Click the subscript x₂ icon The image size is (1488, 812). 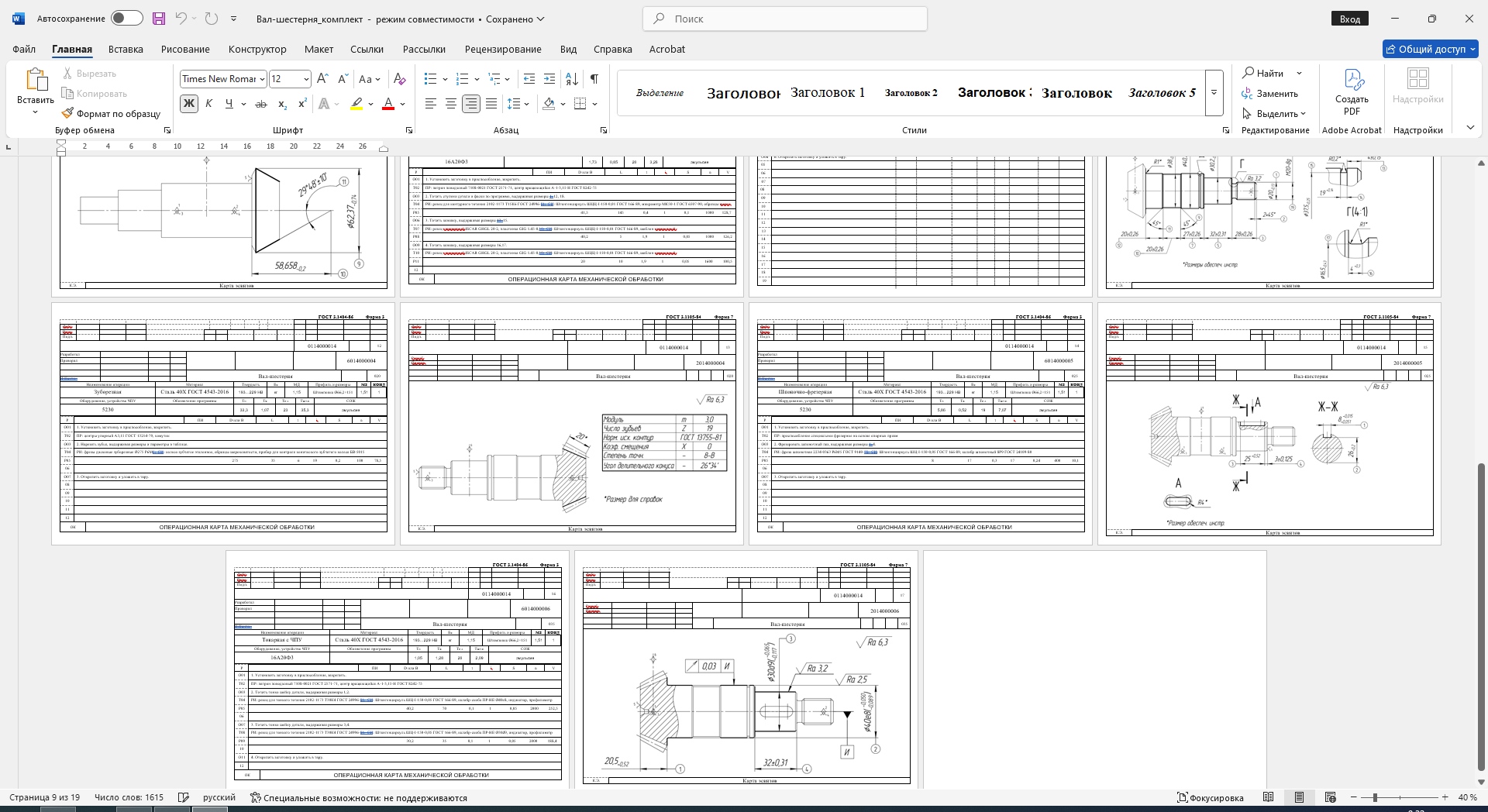283,104
